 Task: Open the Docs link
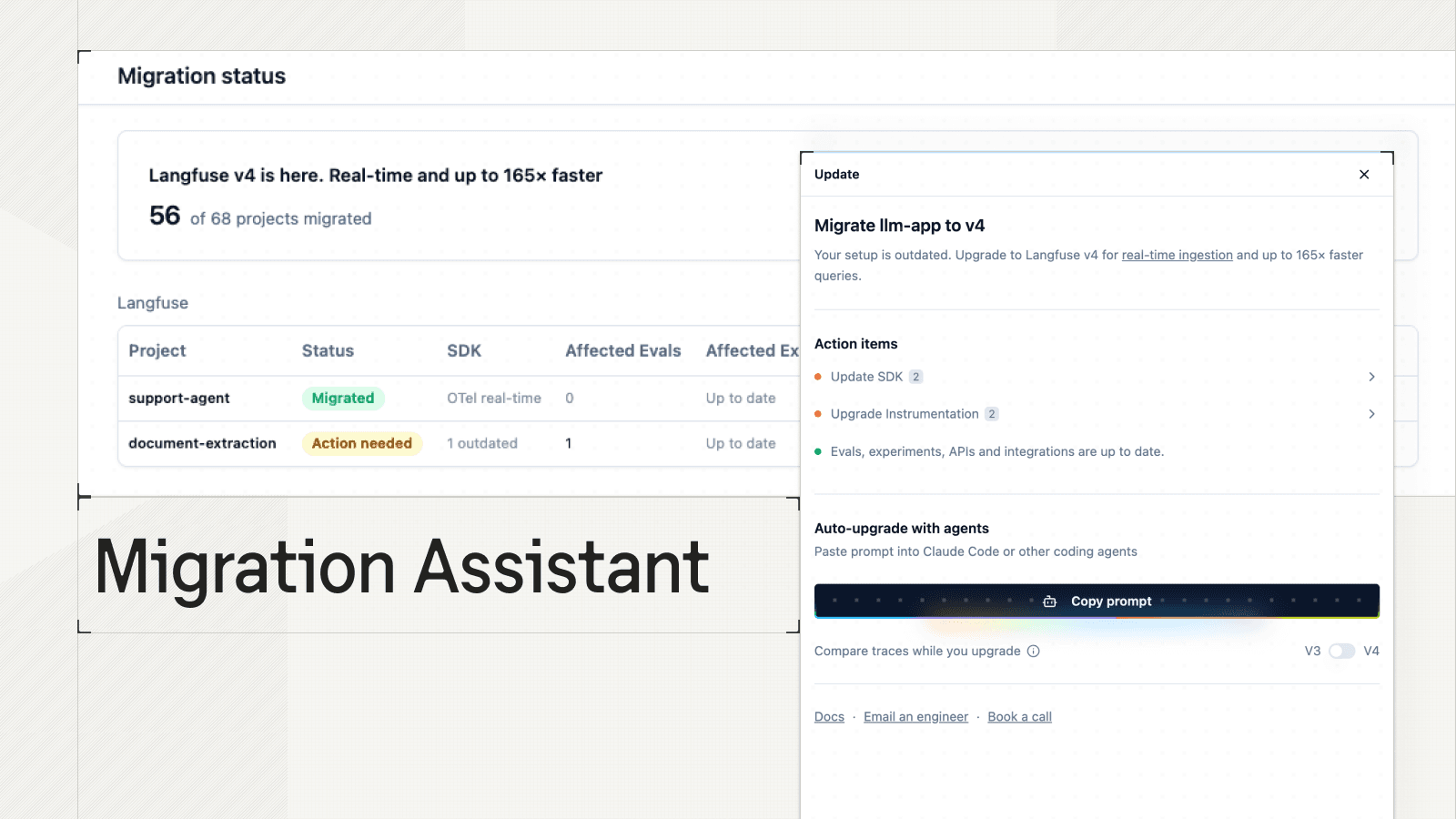coord(829,717)
